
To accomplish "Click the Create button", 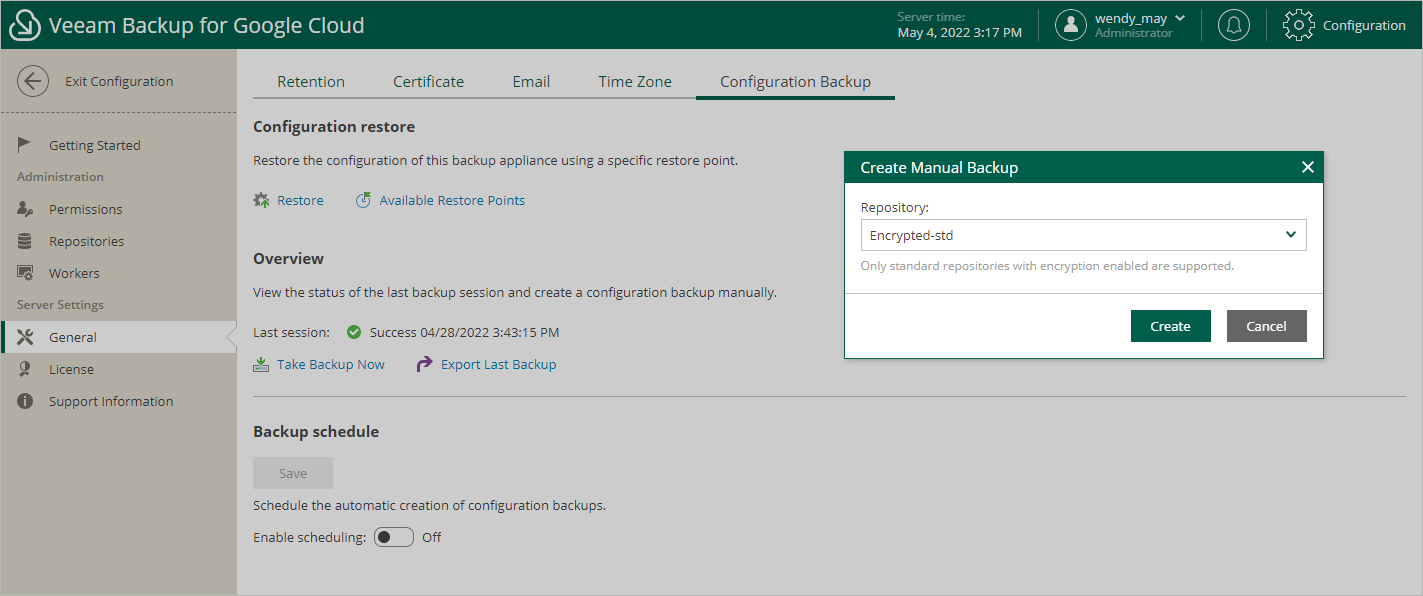I will click(x=1171, y=326).
